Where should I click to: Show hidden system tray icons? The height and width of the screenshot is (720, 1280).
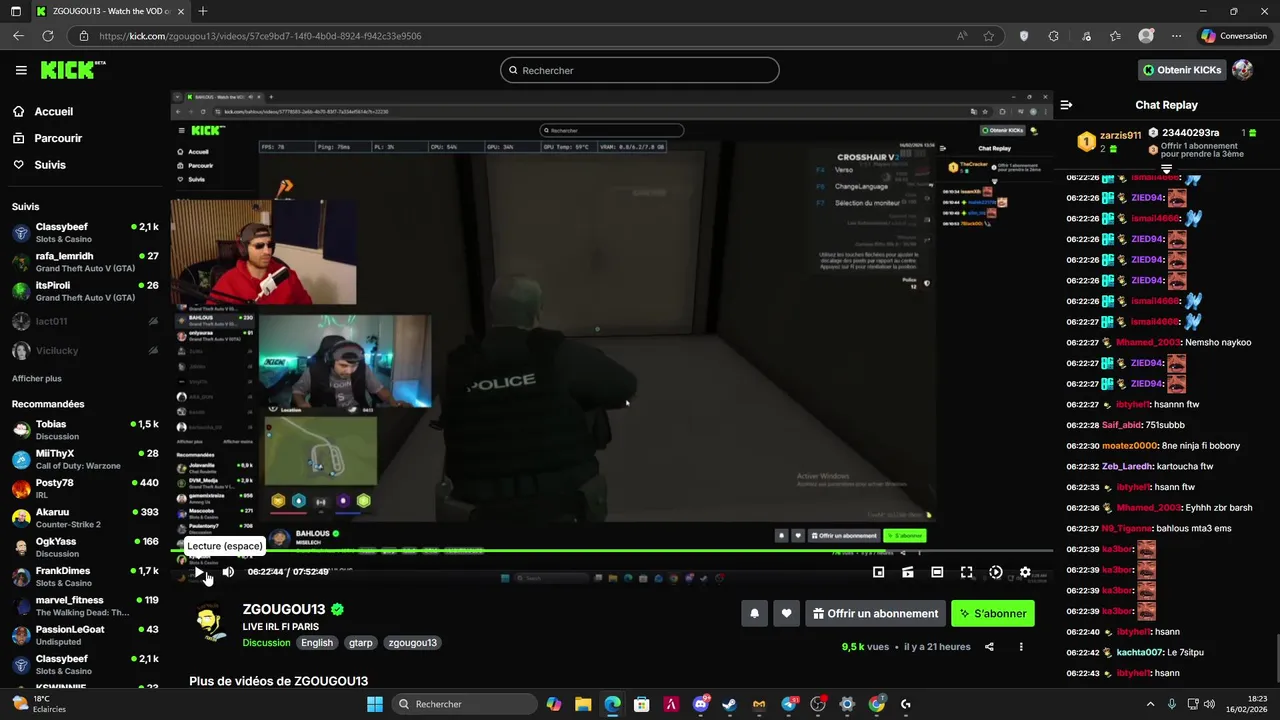(1150, 704)
